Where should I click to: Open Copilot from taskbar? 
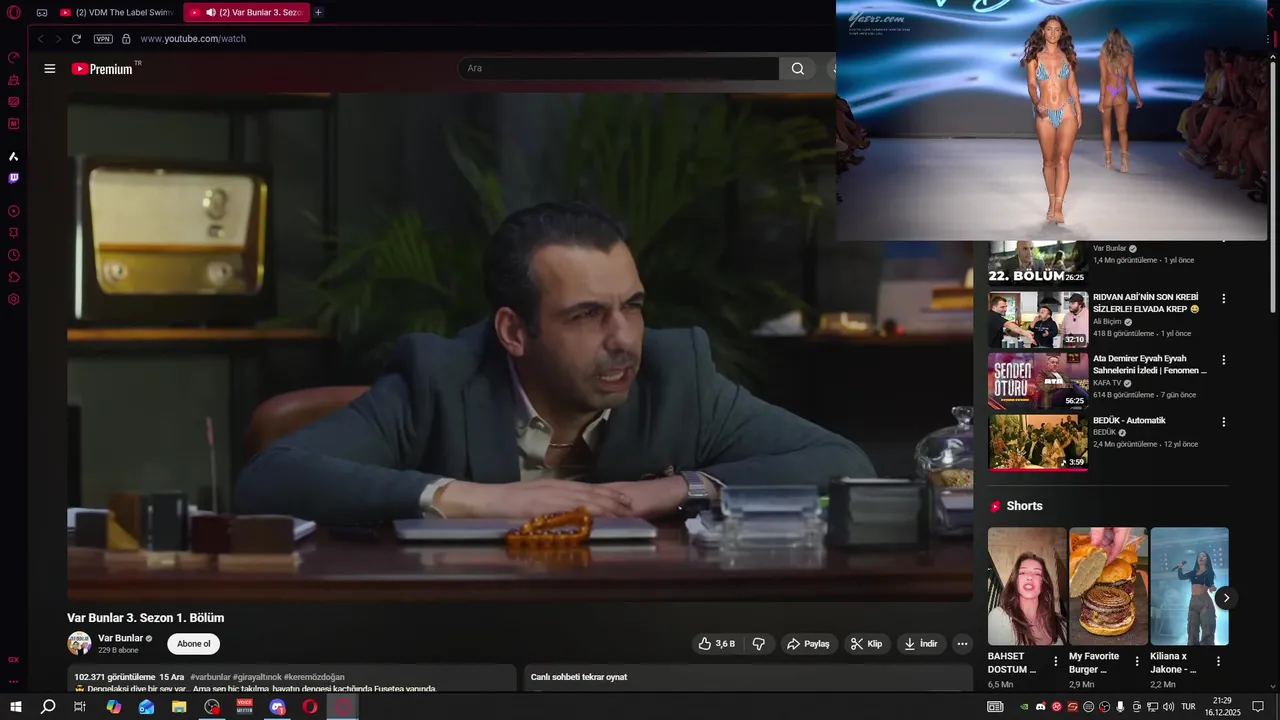(114, 707)
